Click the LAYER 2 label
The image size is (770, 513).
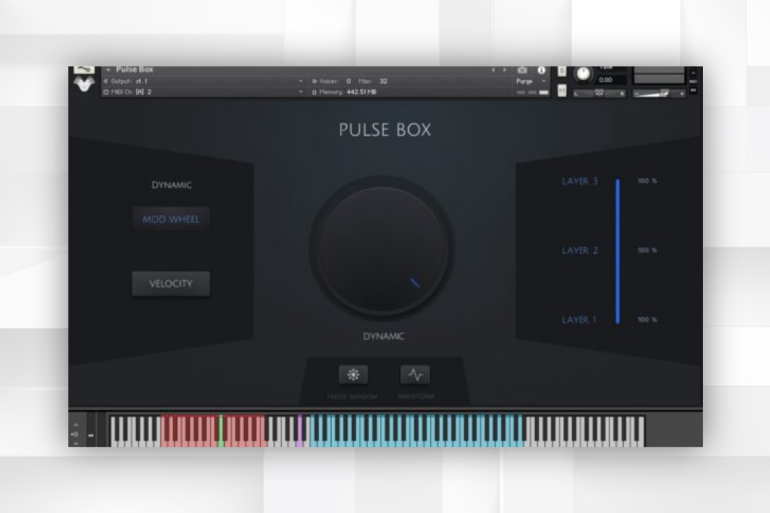[x=579, y=250]
